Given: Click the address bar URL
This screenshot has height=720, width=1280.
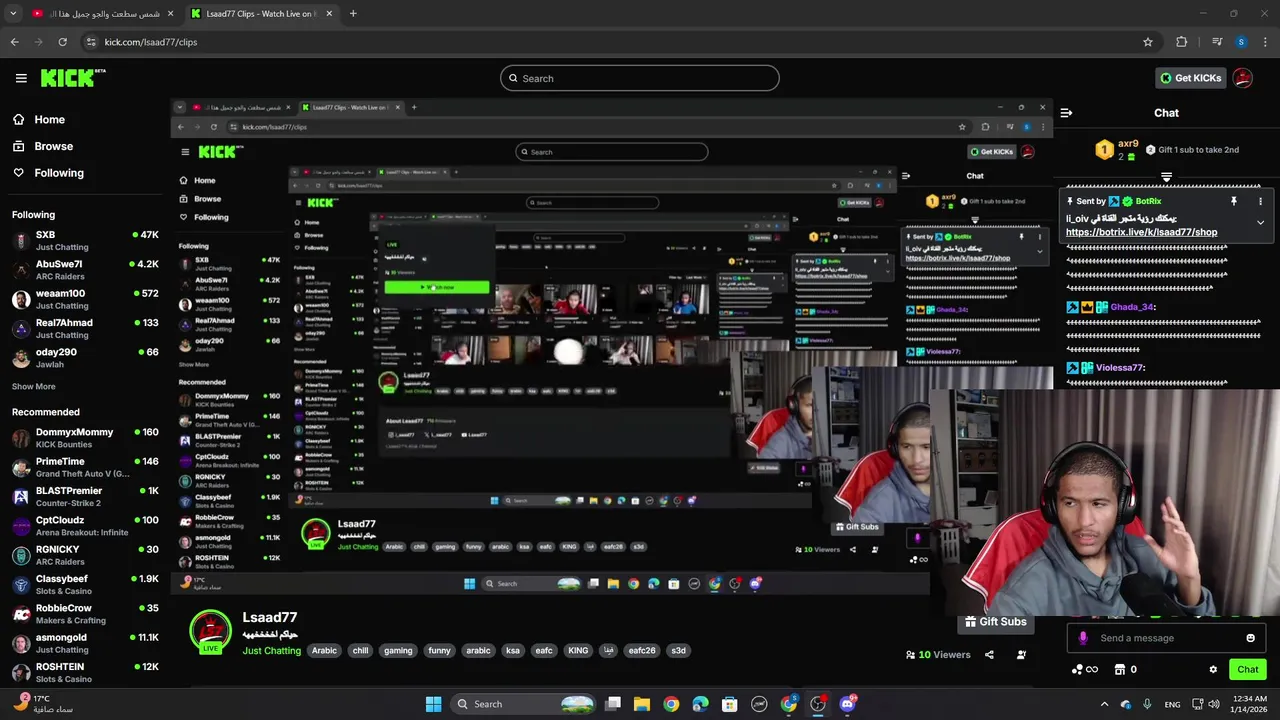Looking at the screenshot, I should [x=151, y=42].
